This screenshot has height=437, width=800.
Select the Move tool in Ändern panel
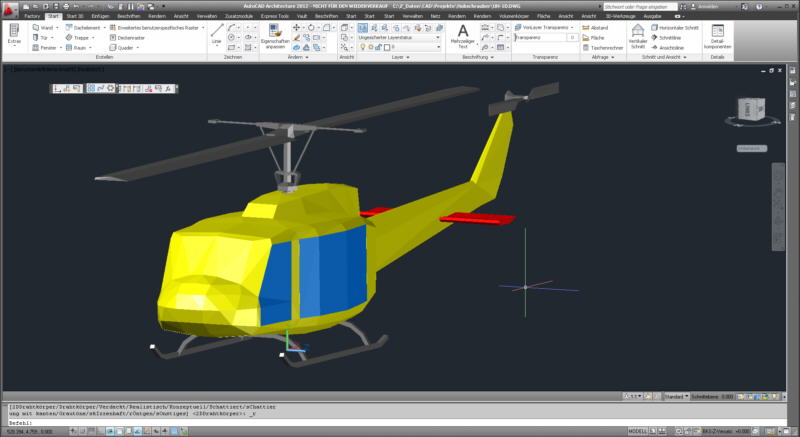pyautogui.click(x=296, y=28)
